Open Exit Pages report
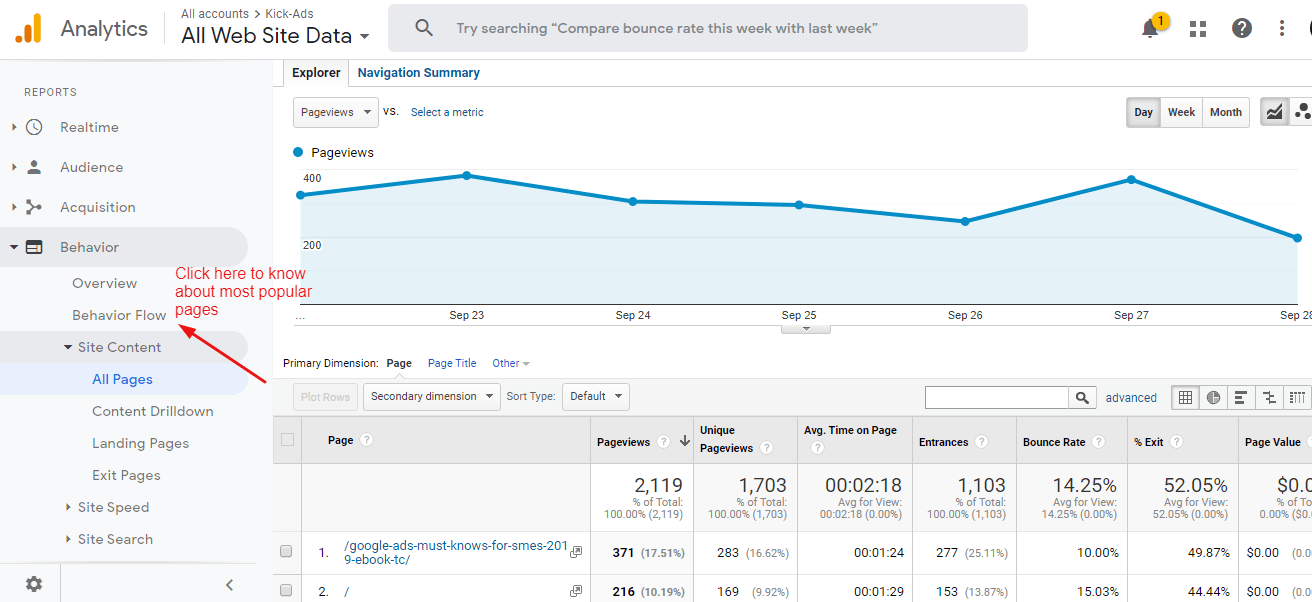 point(126,475)
